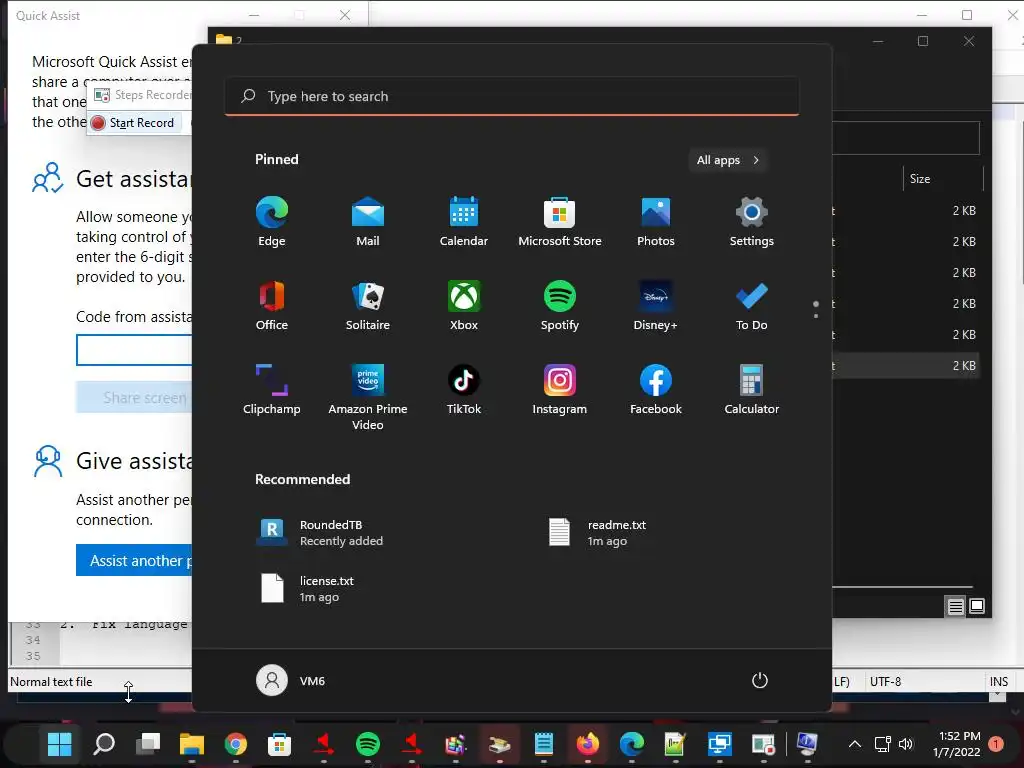1024x768 pixels.
Task: Switch to Firefox on the taskbar
Action: [x=588, y=744]
